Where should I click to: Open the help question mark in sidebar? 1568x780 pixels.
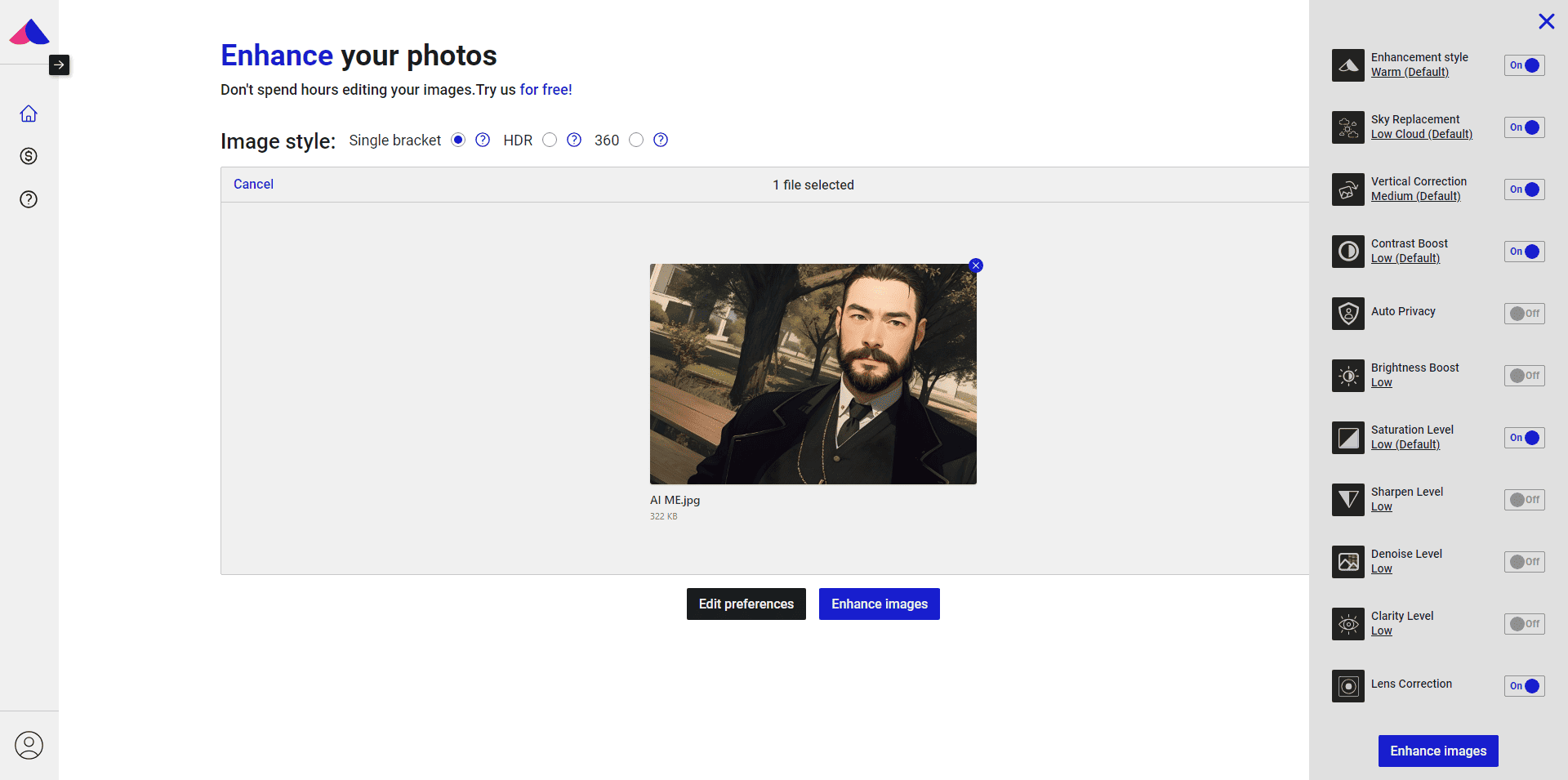tap(29, 199)
